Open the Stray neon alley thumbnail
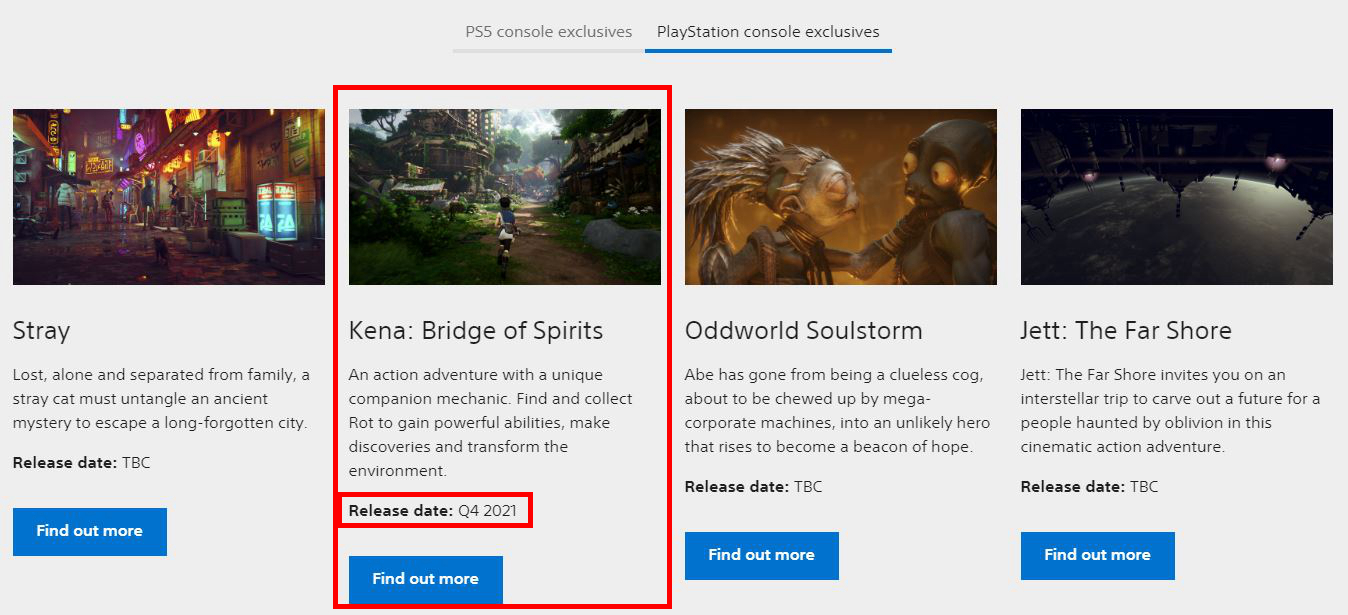Screen dimensions: 1348x615 [169, 197]
